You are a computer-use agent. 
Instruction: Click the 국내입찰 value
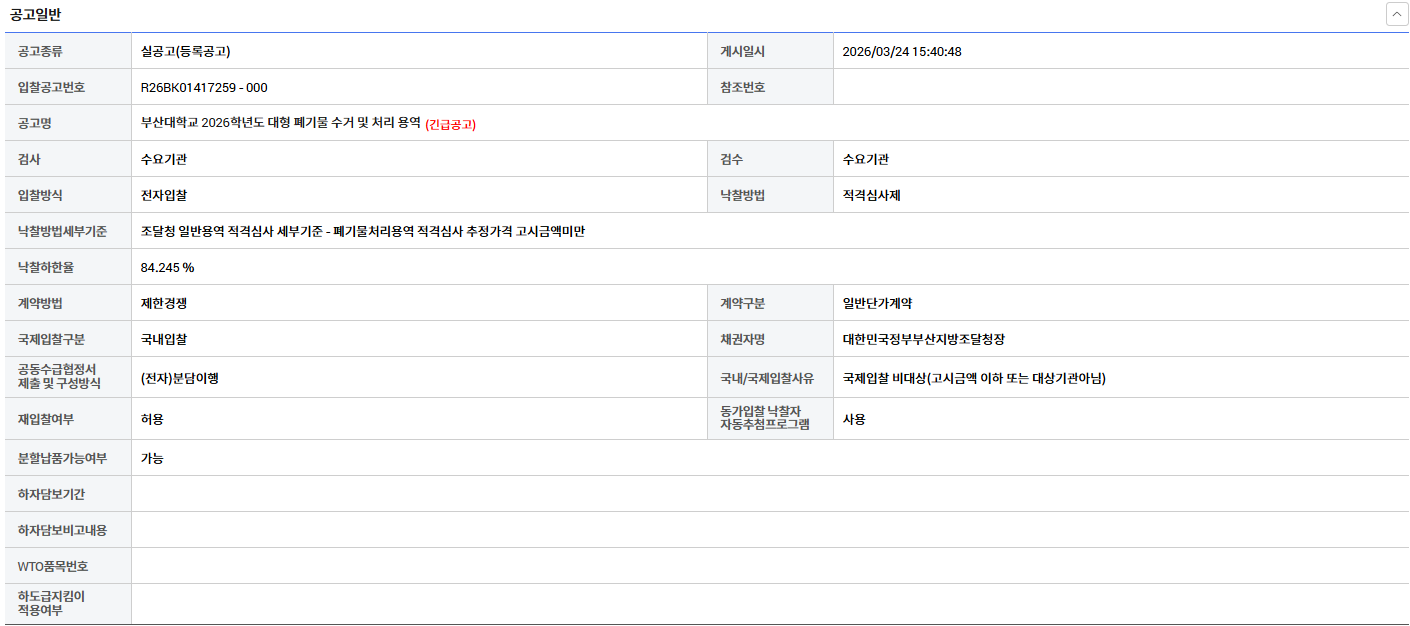164,340
